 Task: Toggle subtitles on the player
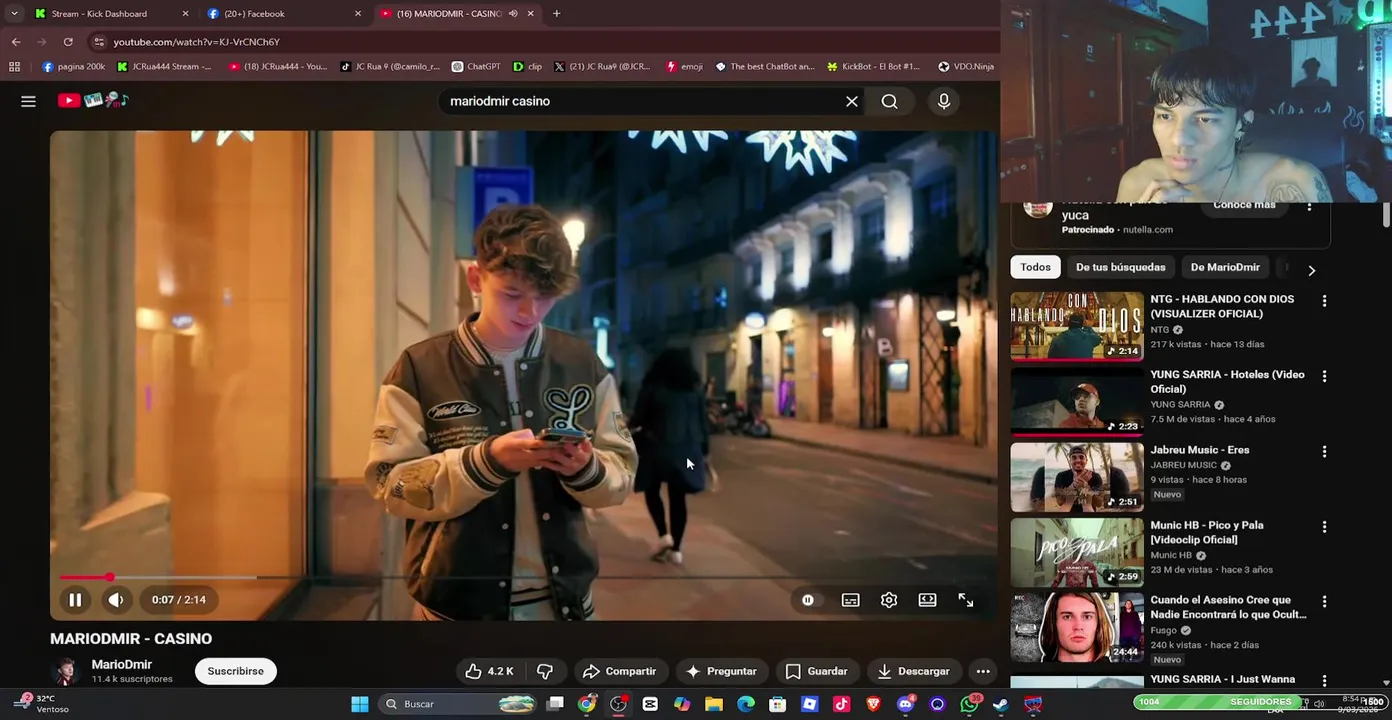point(850,600)
